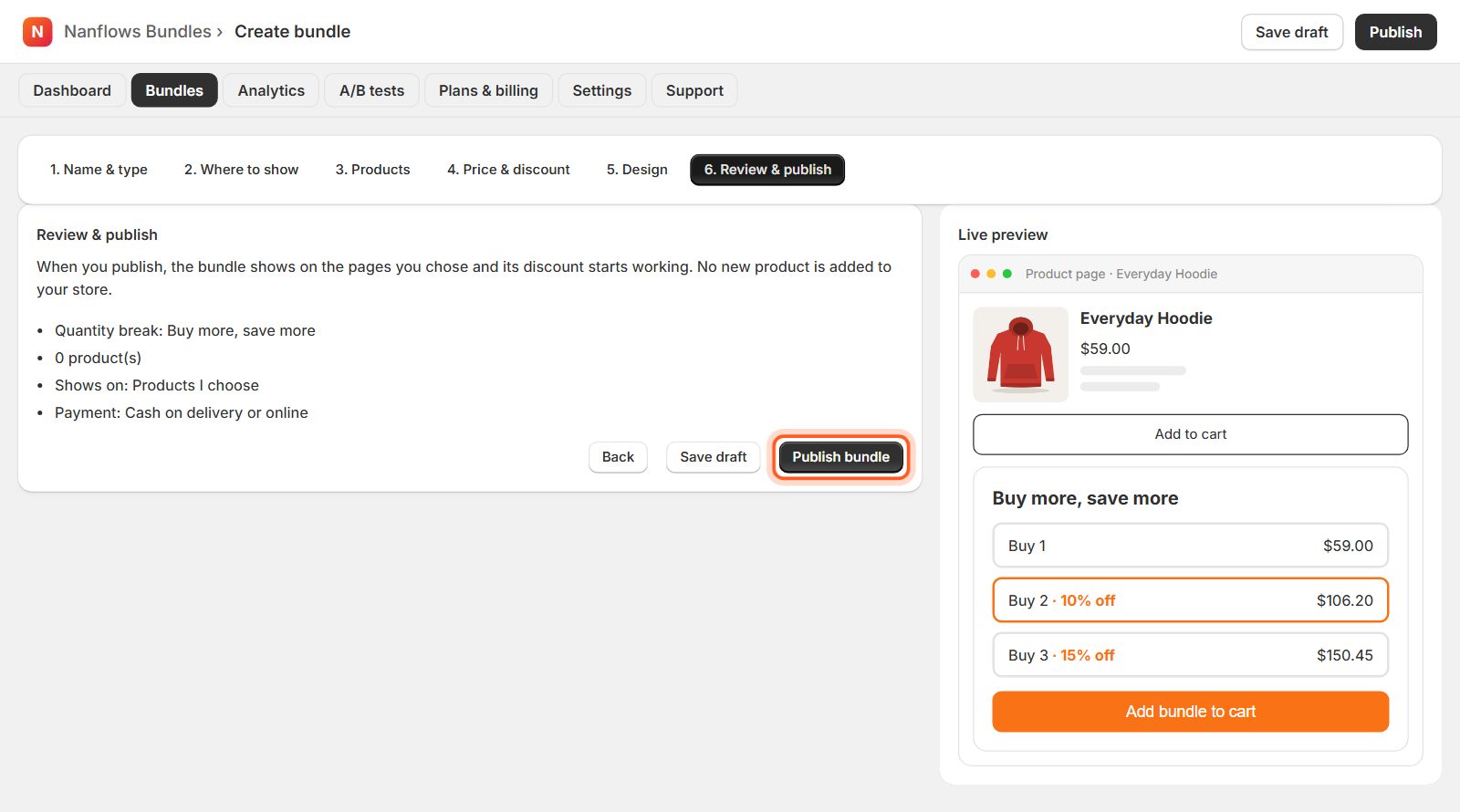Go to step 2. Where to show

[x=242, y=170]
